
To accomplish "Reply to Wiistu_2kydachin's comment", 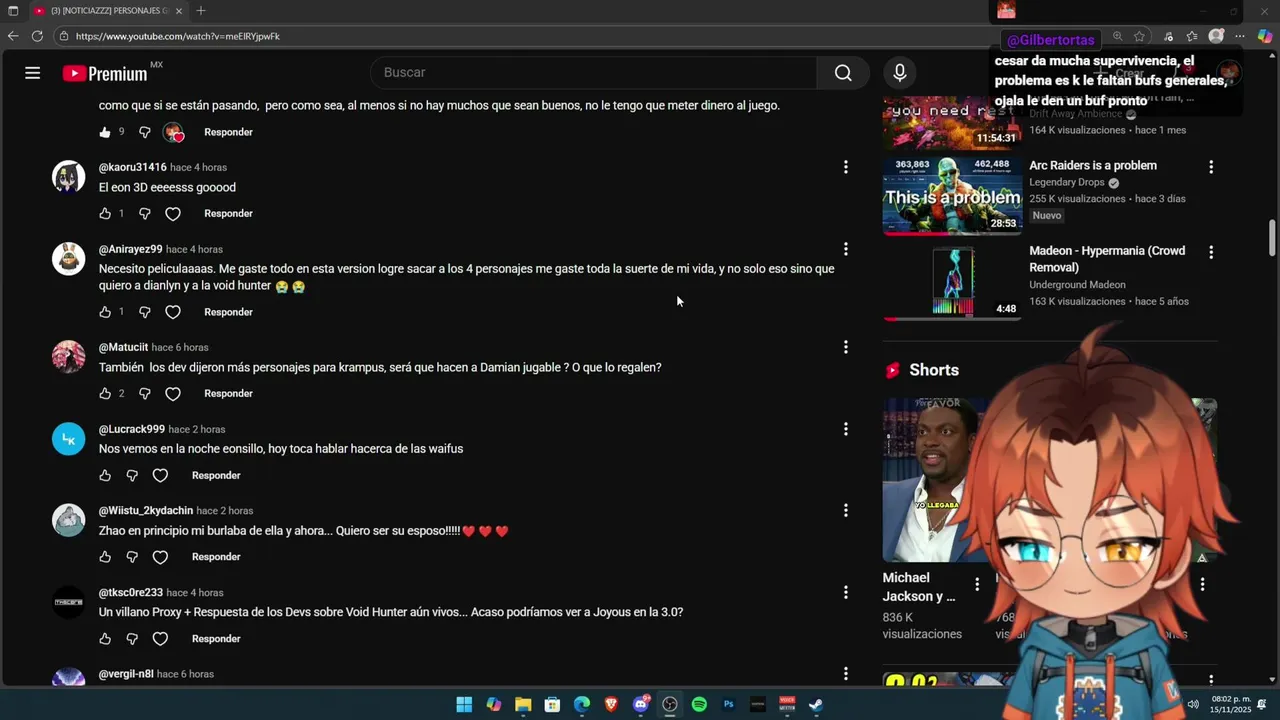I will coord(216,557).
